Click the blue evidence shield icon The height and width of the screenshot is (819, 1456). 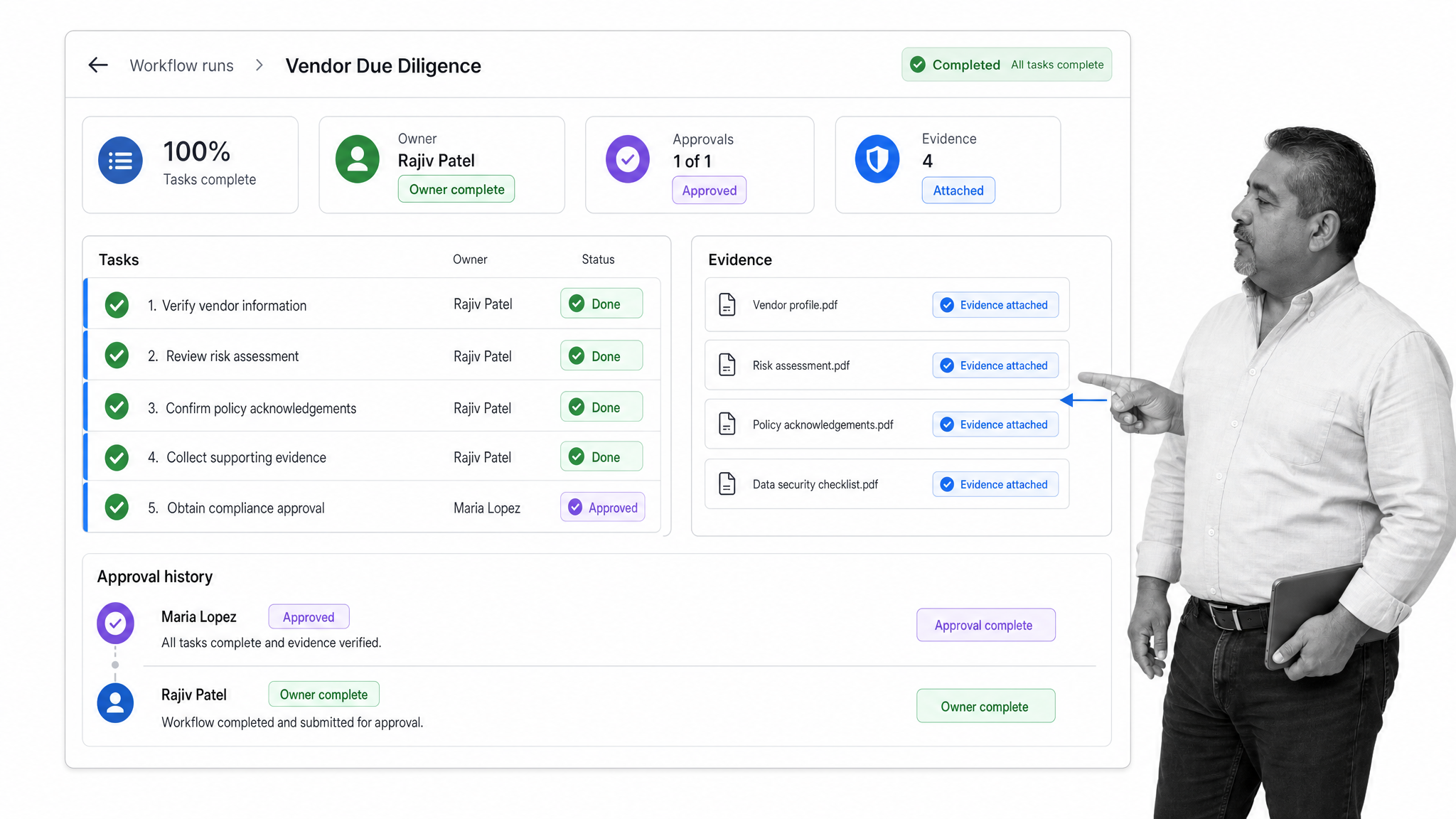tap(877, 159)
